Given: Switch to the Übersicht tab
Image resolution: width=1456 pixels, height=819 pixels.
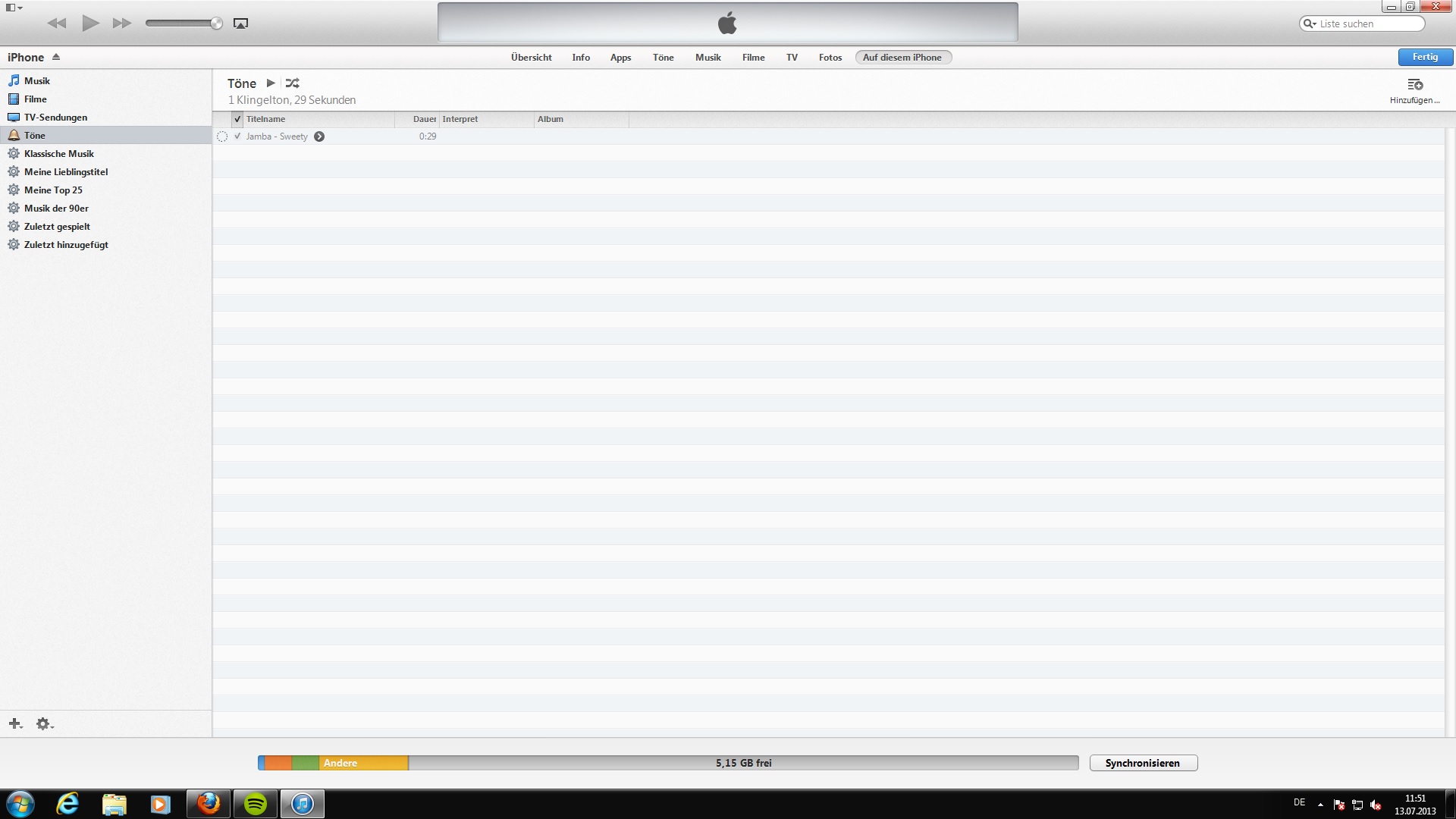Looking at the screenshot, I should tap(531, 58).
